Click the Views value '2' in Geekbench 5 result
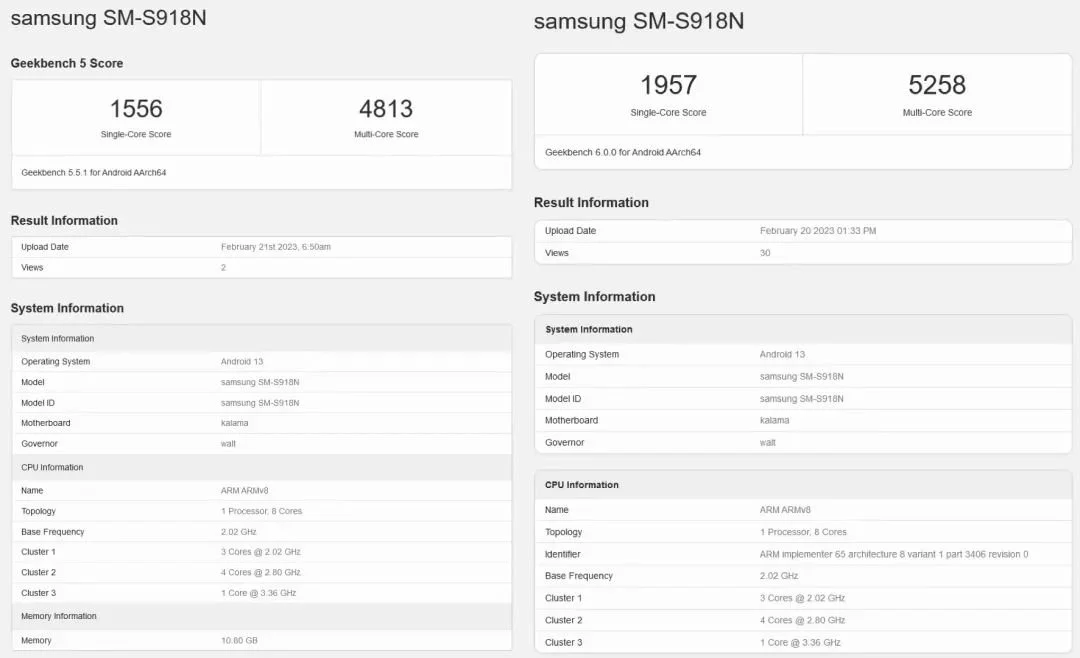The height and width of the screenshot is (658, 1080). [x=223, y=267]
